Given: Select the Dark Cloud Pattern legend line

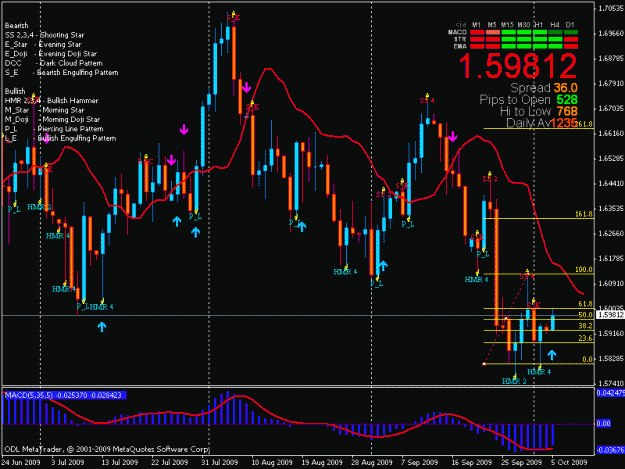Looking at the screenshot, I should (x=54, y=63).
